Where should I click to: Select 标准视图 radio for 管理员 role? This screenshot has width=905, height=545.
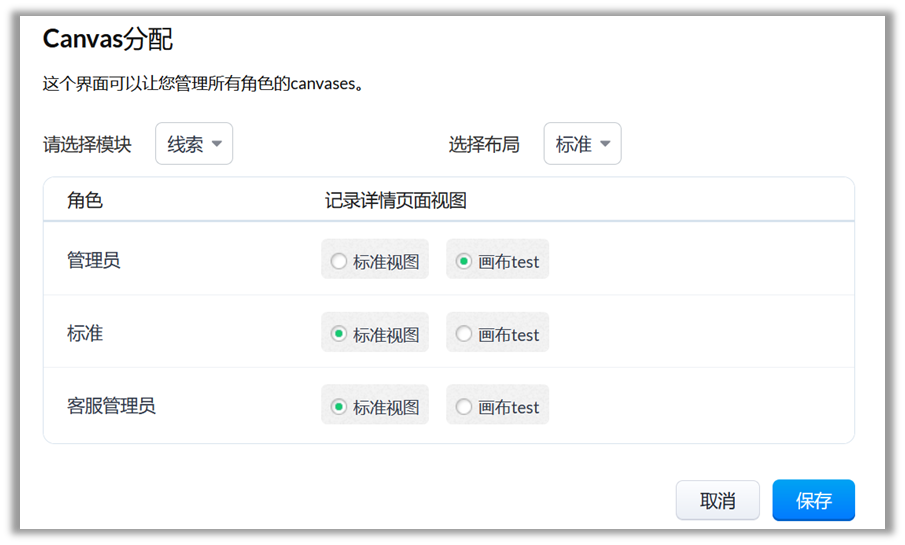pos(339,261)
